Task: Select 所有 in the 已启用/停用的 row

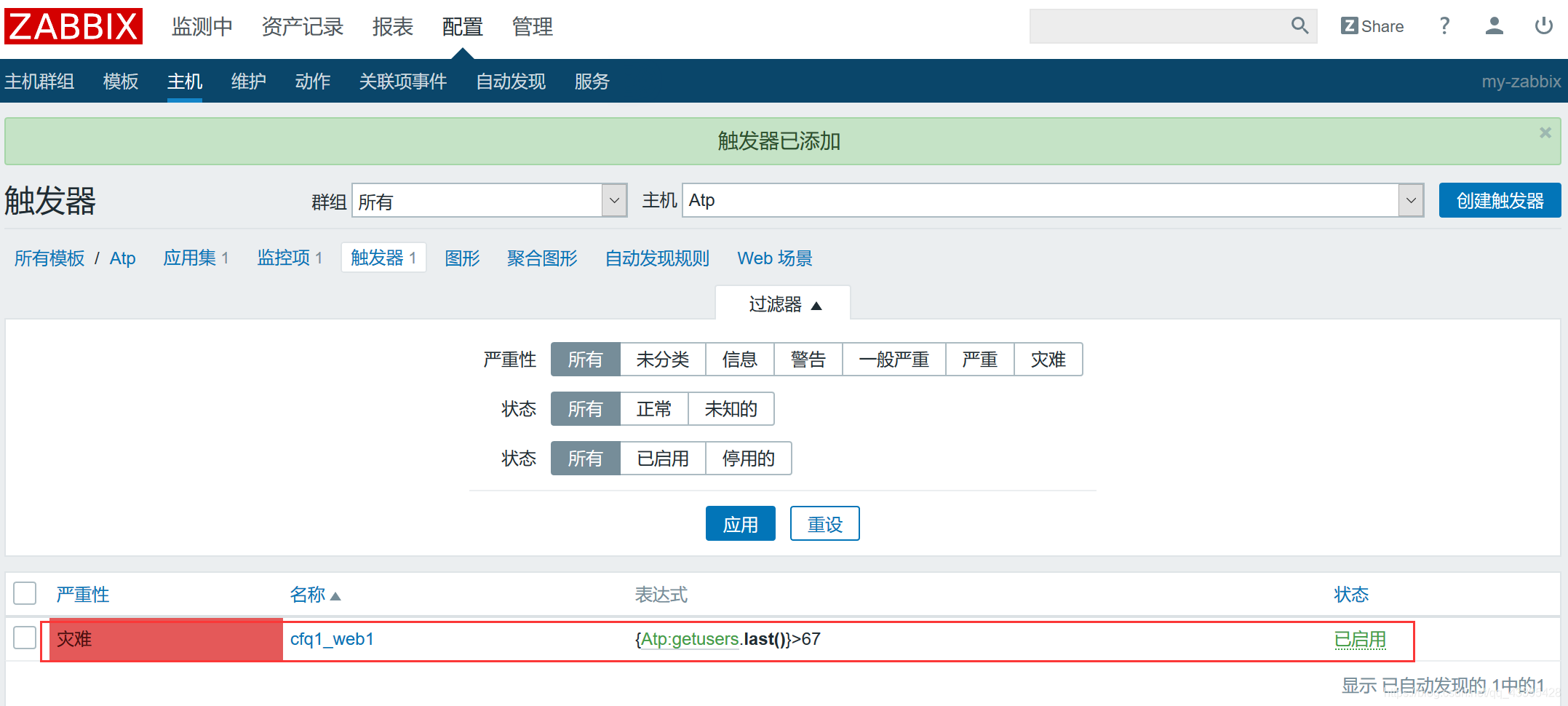Action: (586, 459)
